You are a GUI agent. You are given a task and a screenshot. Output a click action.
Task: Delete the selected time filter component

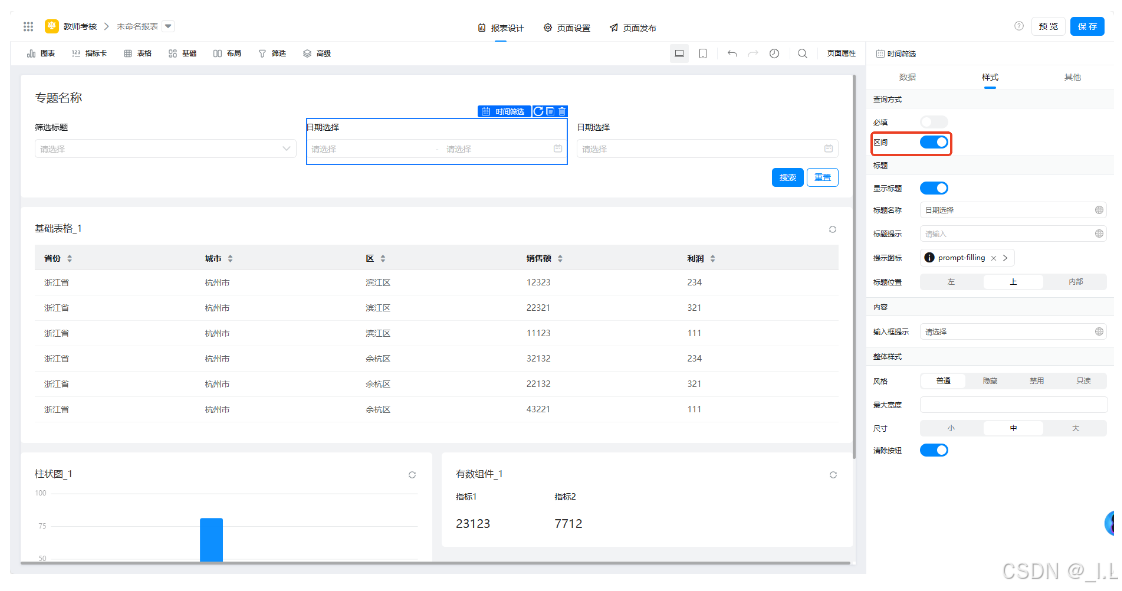[x=562, y=112]
